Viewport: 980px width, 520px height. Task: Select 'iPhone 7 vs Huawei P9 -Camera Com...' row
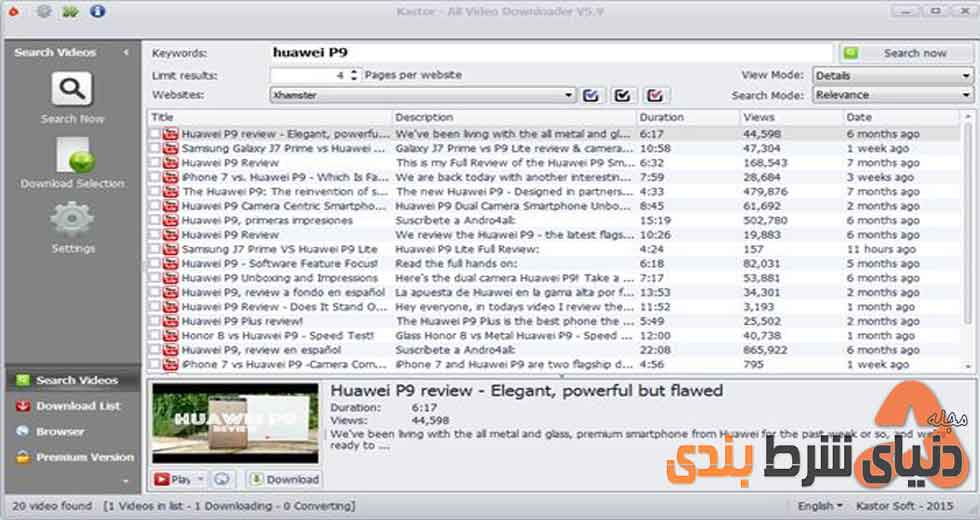[x=554, y=364]
